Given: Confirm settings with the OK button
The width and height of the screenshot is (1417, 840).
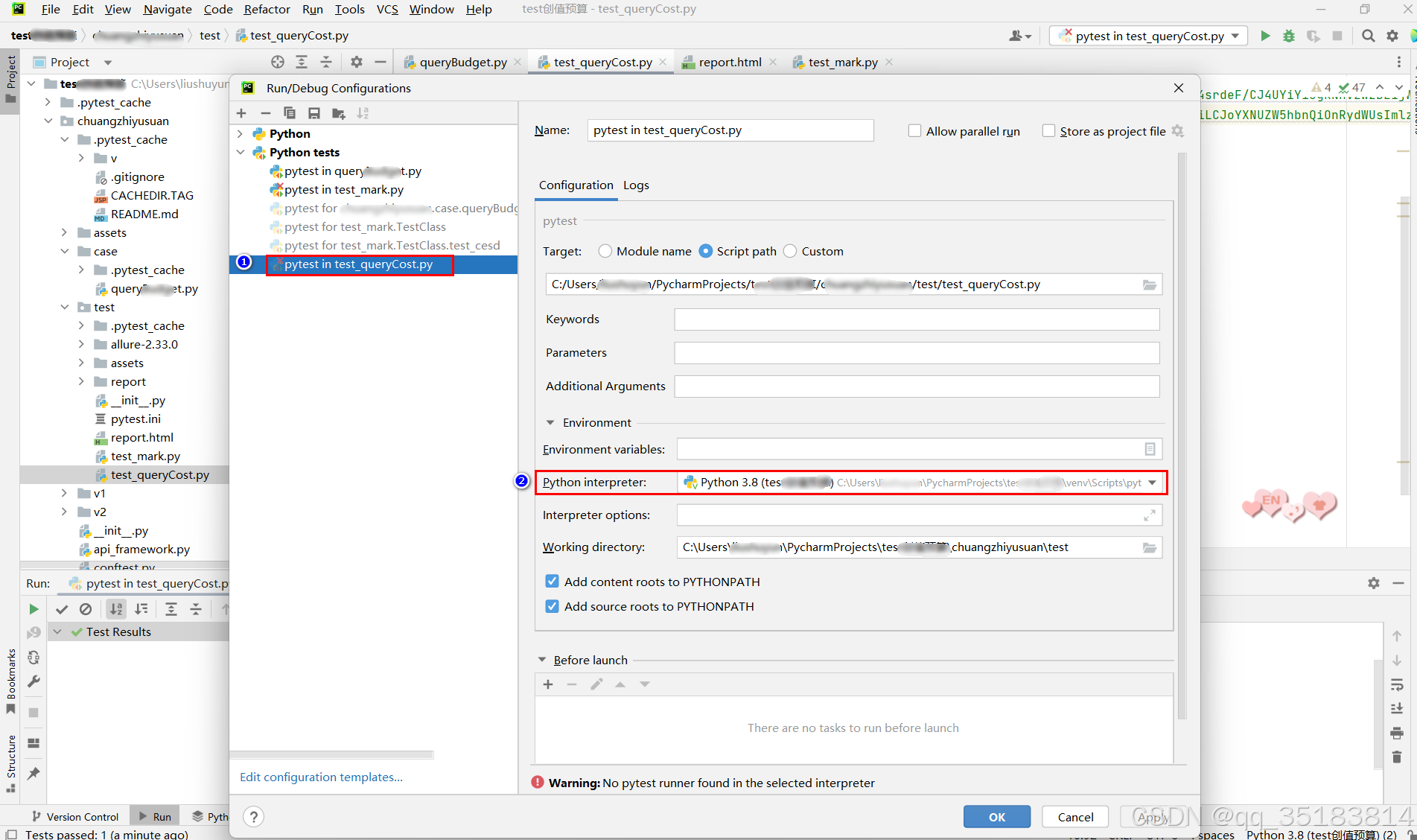Looking at the screenshot, I should 996,817.
